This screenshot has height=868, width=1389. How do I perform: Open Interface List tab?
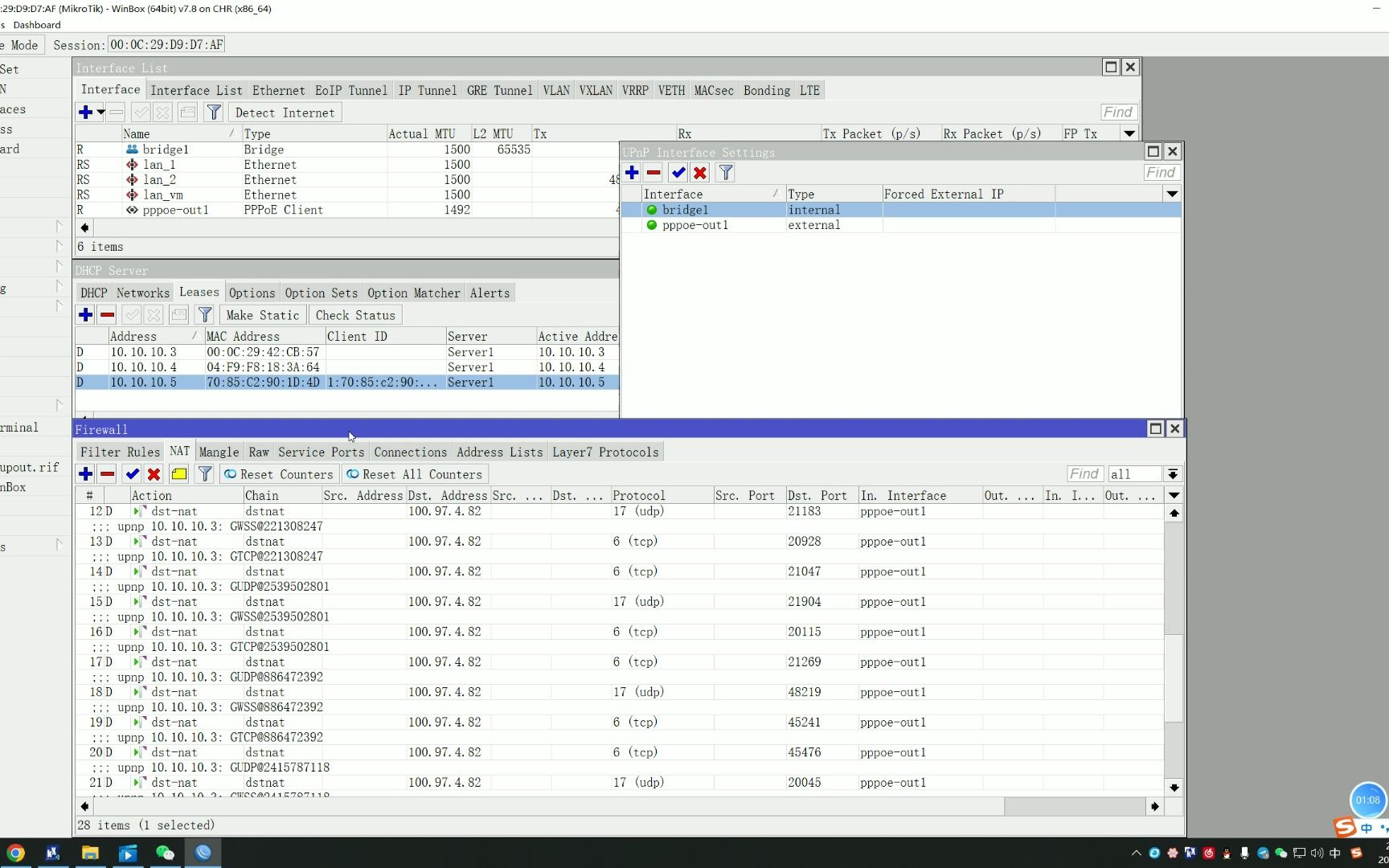[196, 90]
